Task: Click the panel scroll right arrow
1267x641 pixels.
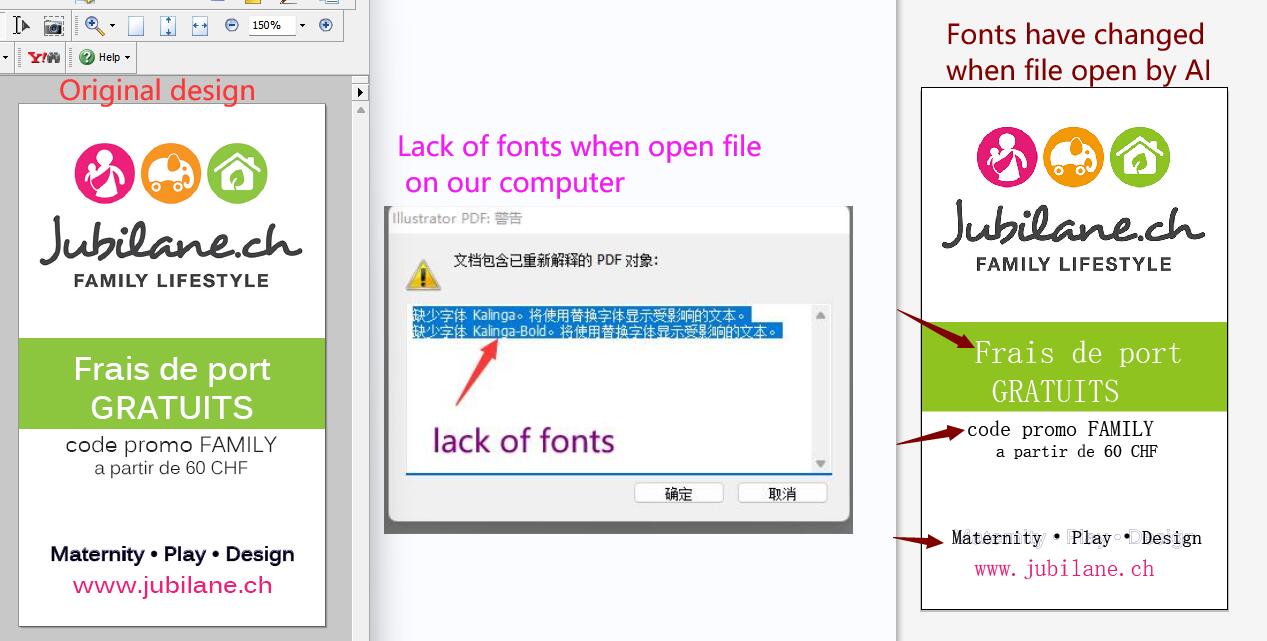Action: [x=361, y=92]
